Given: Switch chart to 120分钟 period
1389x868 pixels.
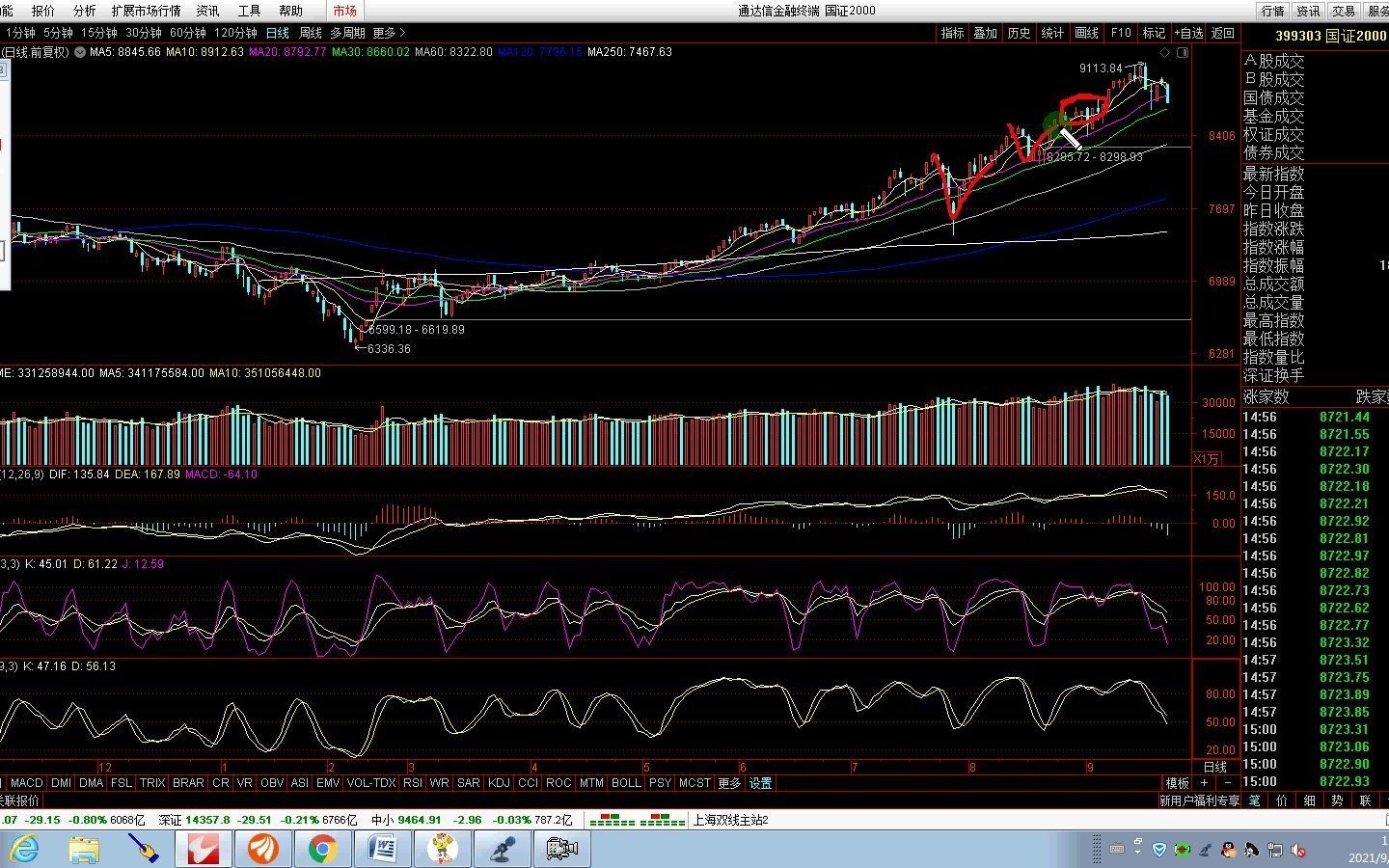Looking at the screenshot, I should tap(235, 33).
